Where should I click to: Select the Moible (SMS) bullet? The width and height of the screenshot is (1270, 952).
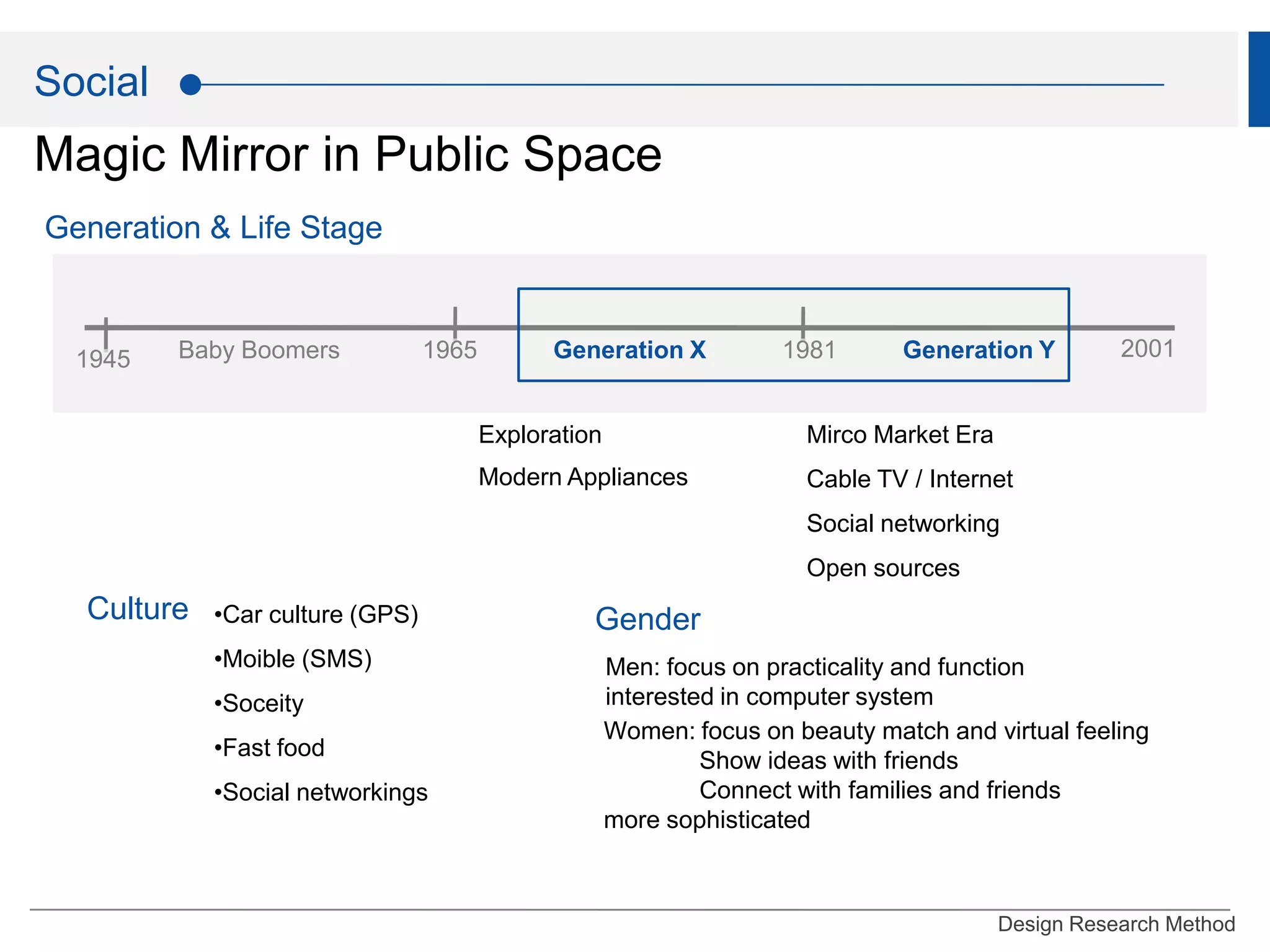(x=293, y=659)
